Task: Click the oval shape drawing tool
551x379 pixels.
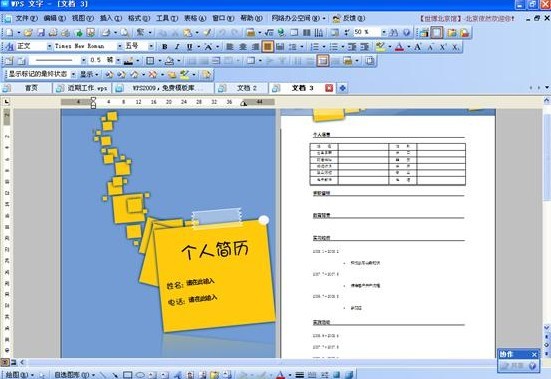Action: pos(140,375)
